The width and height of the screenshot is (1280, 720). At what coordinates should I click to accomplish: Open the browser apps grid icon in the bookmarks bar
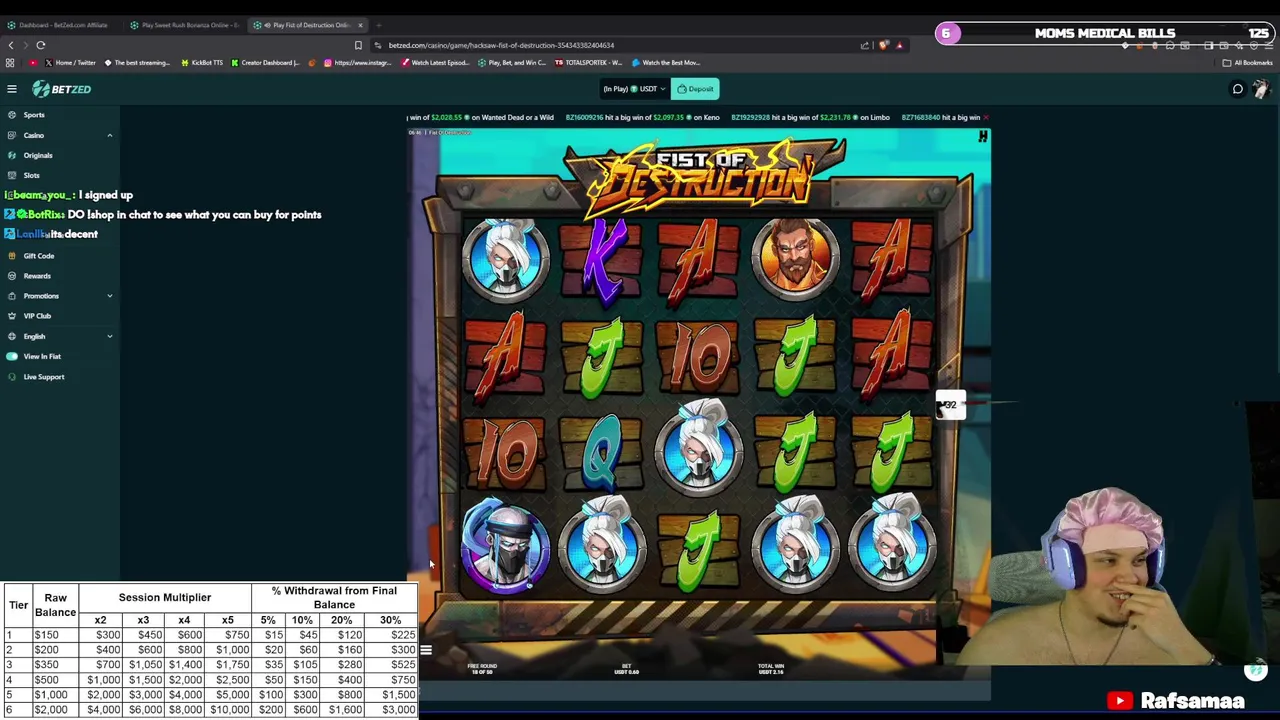pos(10,63)
